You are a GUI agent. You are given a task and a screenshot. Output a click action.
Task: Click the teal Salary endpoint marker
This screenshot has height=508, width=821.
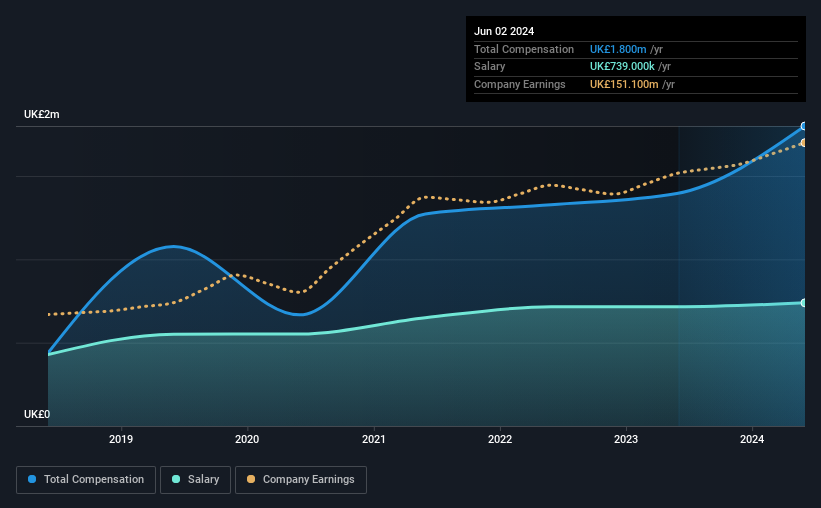coord(804,303)
